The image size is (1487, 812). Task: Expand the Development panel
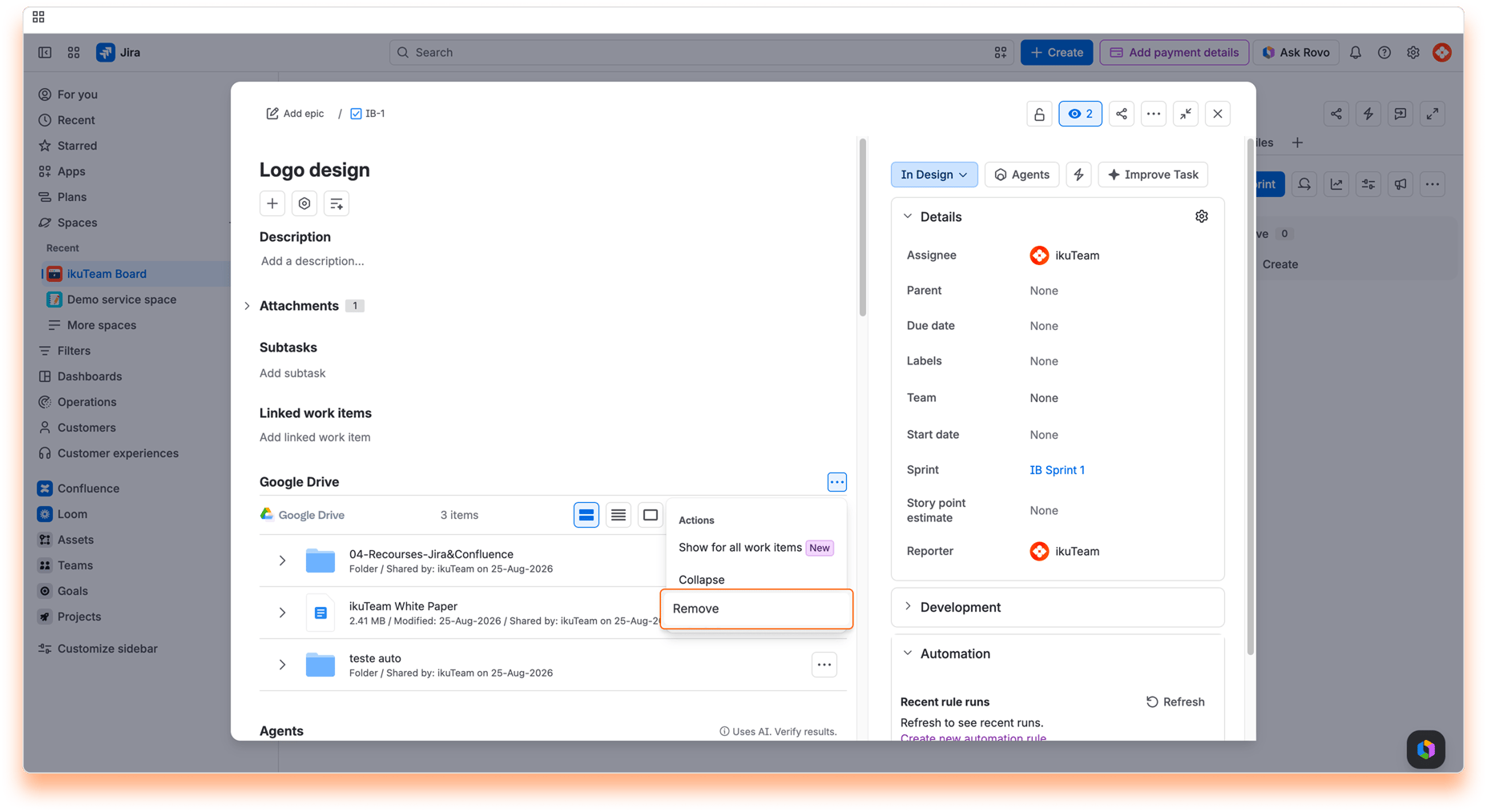pos(908,606)
